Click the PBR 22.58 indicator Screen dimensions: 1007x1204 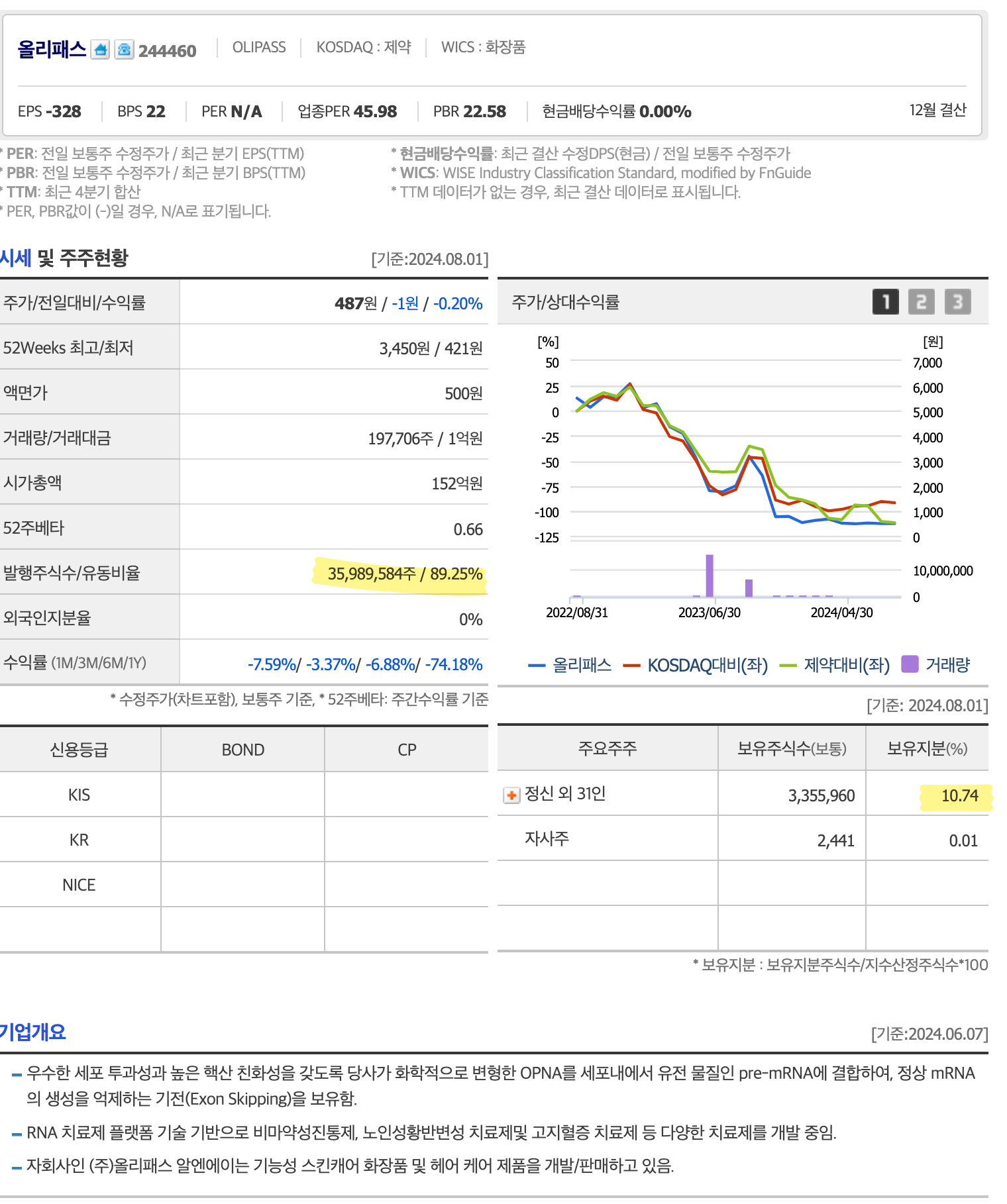pos(470,111)
